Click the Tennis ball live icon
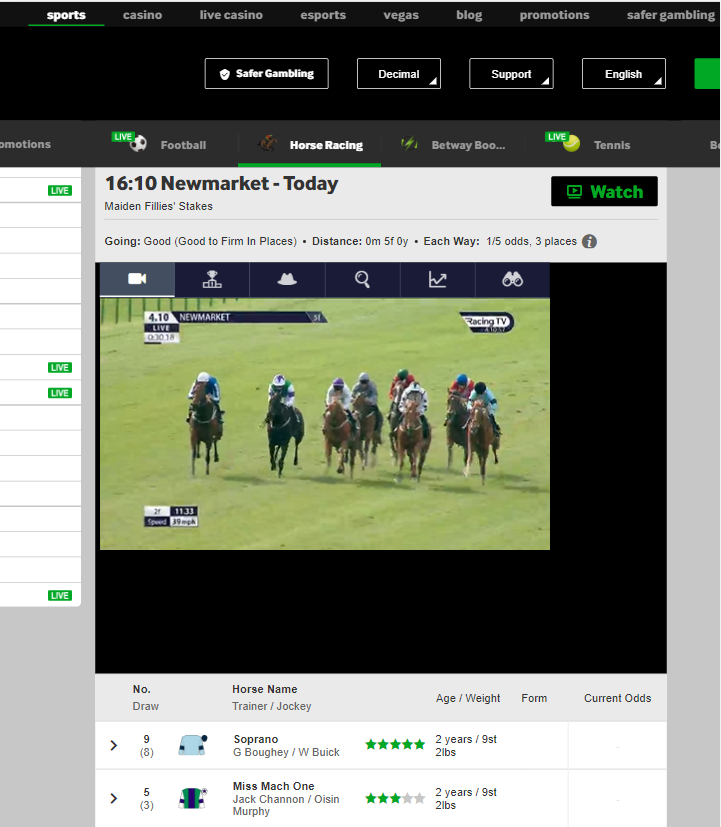721x827 pixels. point(571,143)
